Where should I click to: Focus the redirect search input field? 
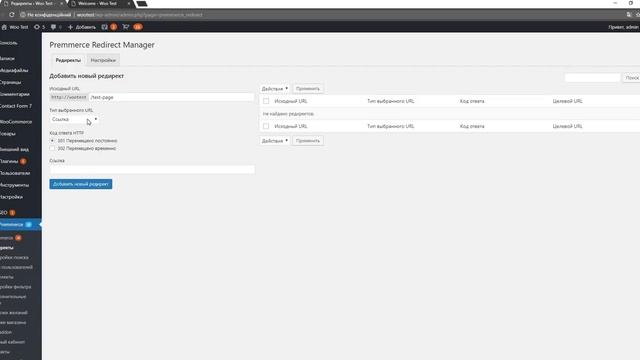(x=592, y=78)
